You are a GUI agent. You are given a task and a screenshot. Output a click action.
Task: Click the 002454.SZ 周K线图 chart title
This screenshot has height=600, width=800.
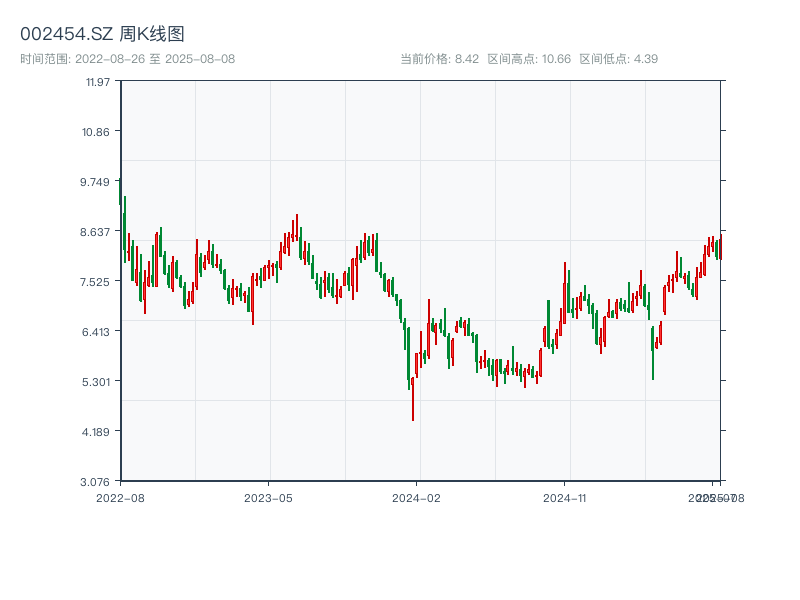pos(102,34)
